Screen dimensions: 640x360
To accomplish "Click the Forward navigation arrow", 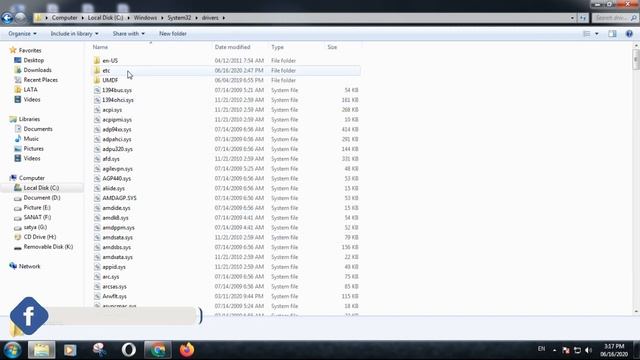I will [20, 18].
